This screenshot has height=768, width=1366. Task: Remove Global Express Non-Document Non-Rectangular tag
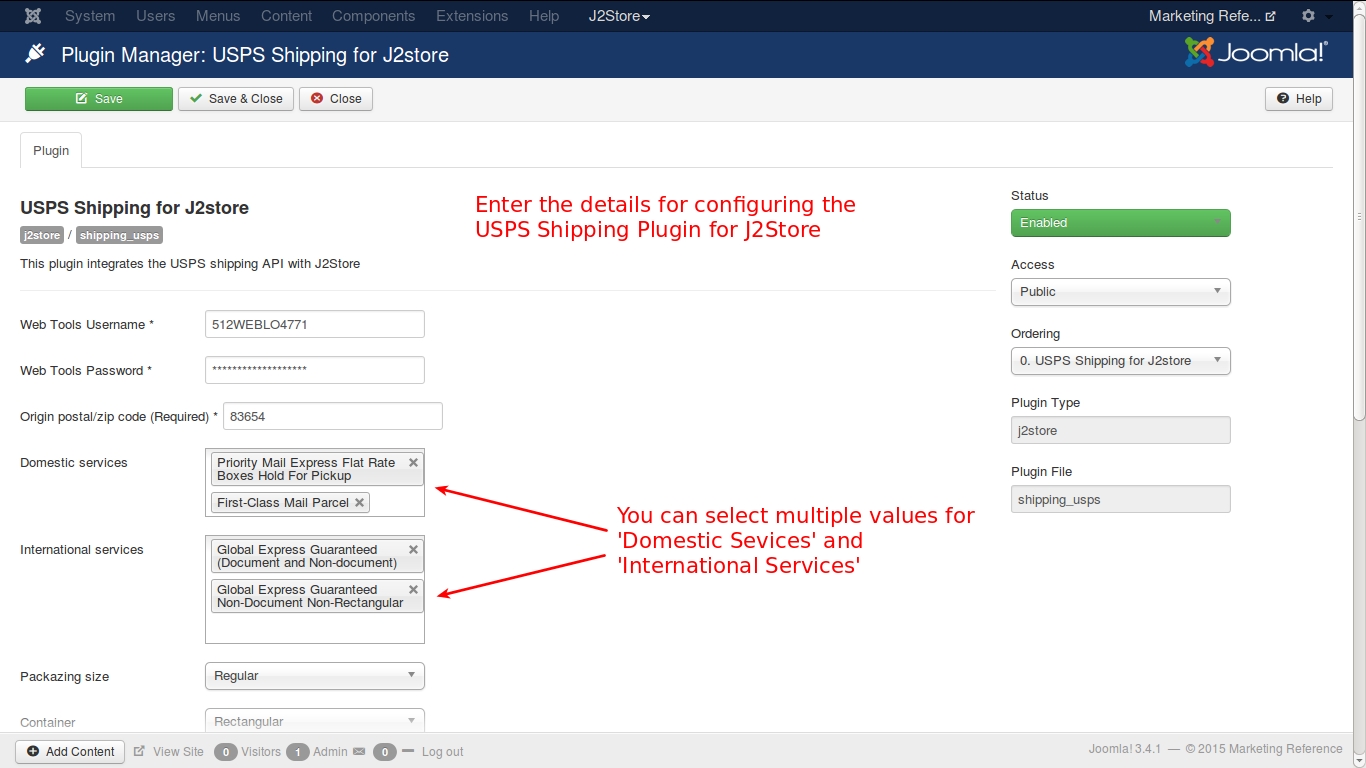point(413,590)
